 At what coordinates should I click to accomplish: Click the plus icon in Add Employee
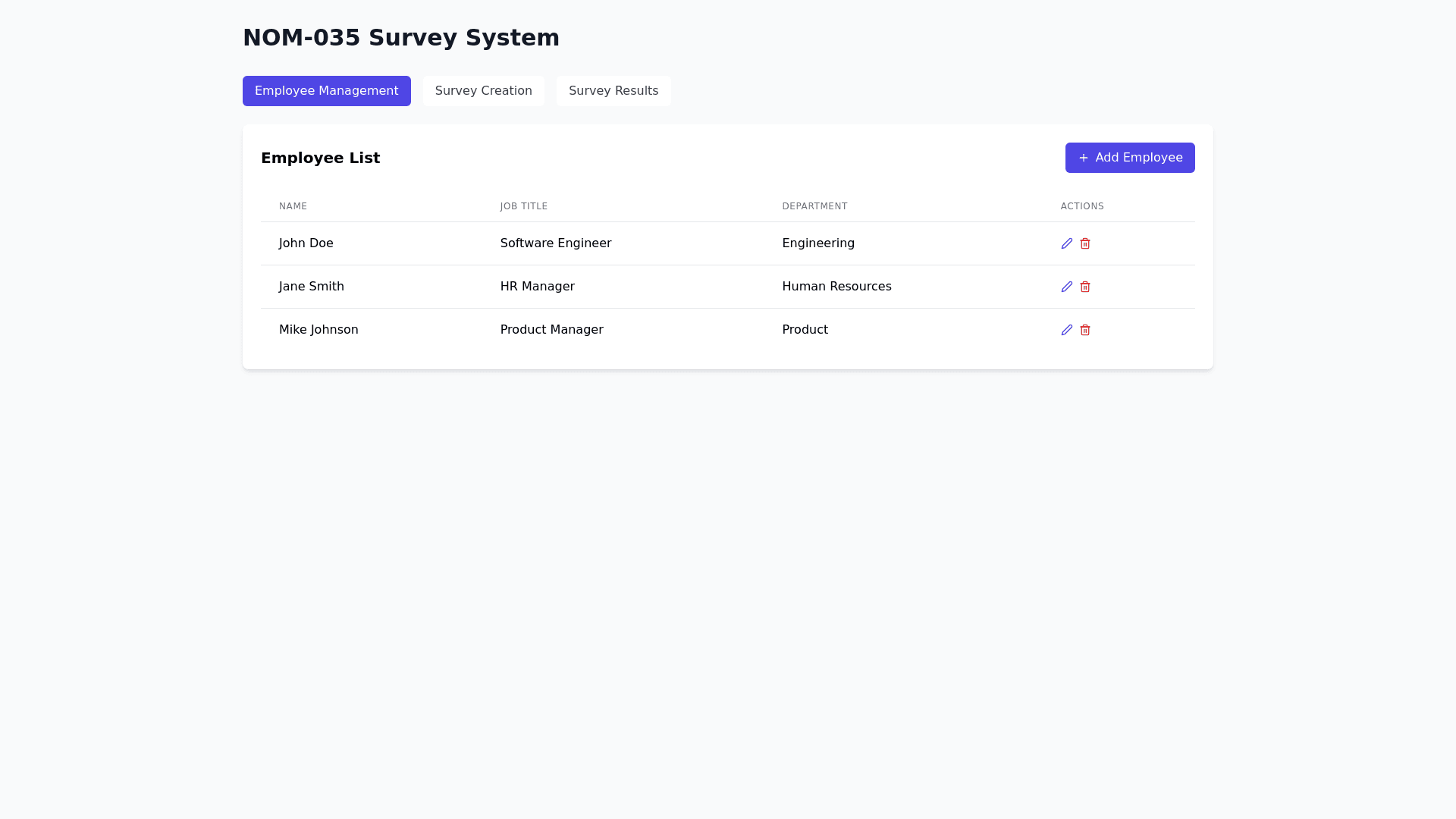click(1083, 158)
